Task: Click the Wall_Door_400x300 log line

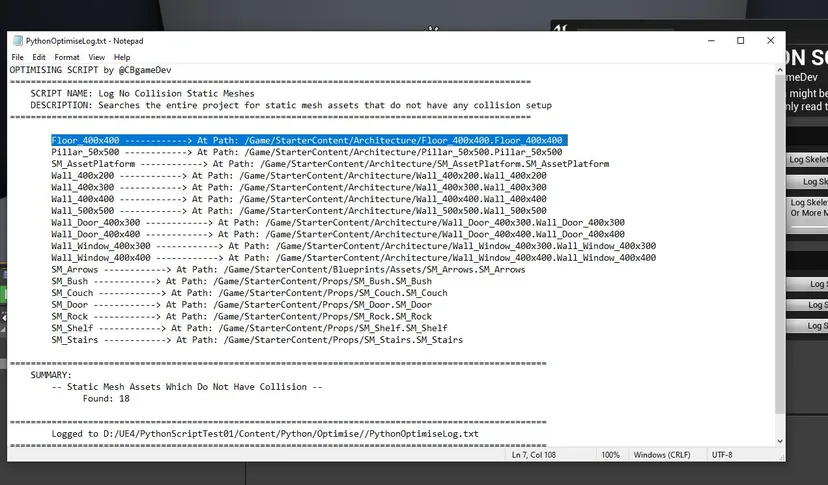Action: (338, 222)
